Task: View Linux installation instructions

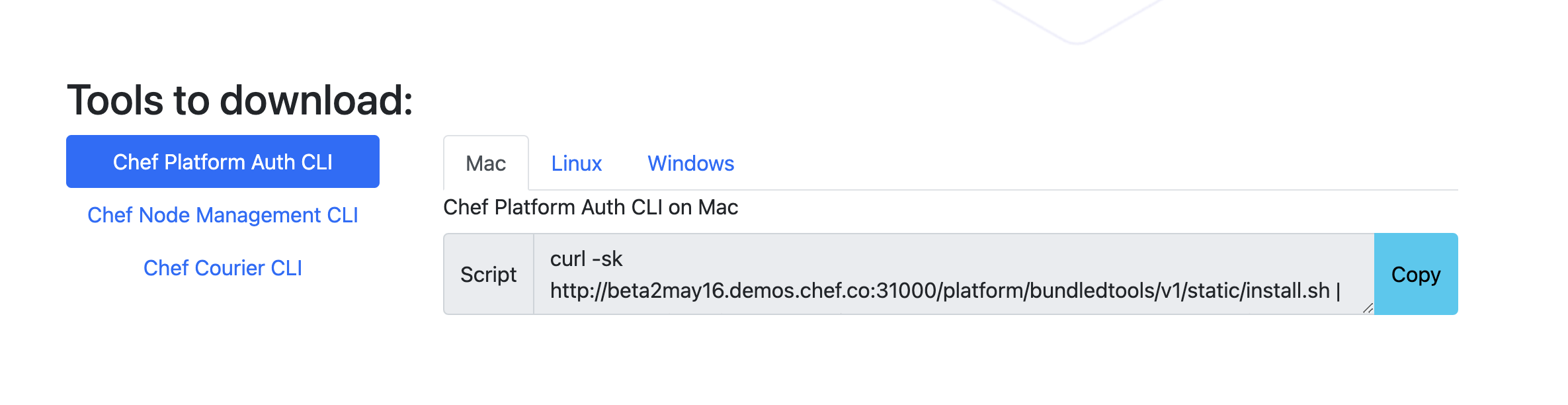Action: tap(576, 163)
